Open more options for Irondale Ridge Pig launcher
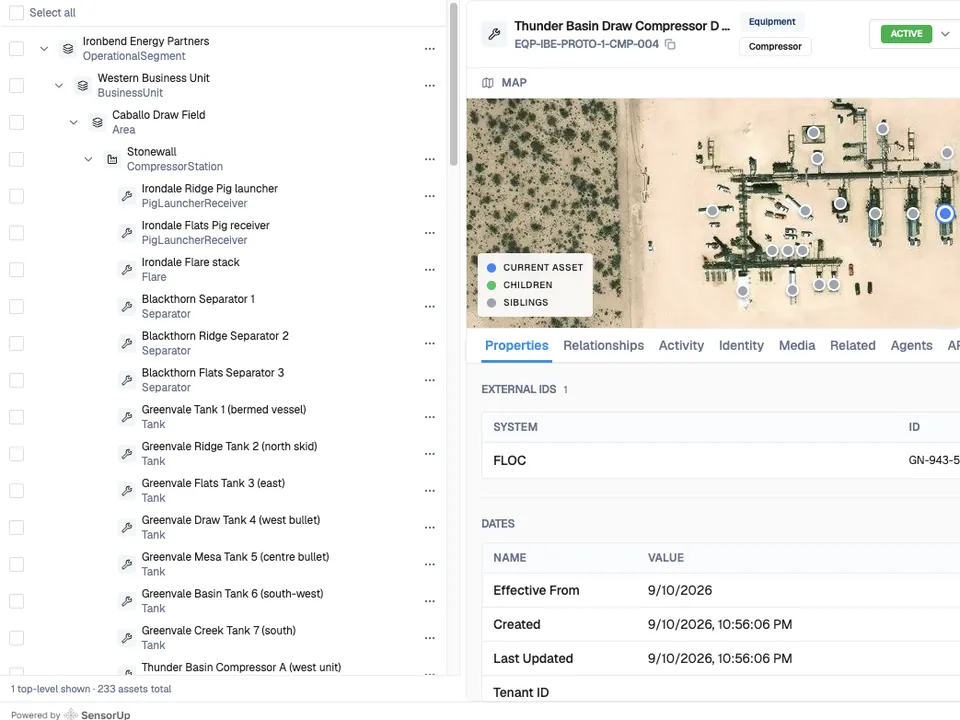Screen dimensions: 960x720 coord(430,196)
